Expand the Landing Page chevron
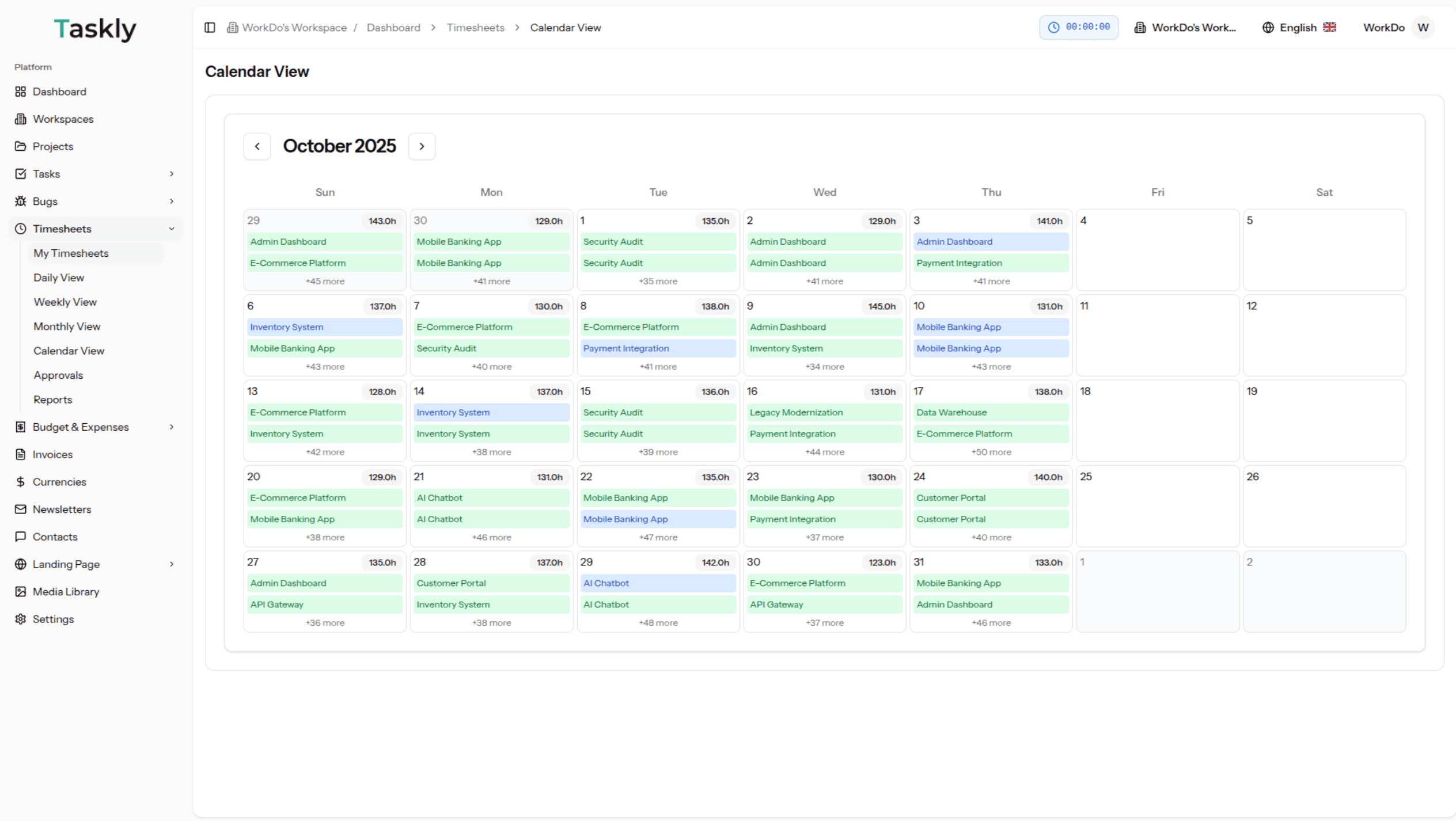Viewport: 1456px width, 821px height. pos(171,564)
